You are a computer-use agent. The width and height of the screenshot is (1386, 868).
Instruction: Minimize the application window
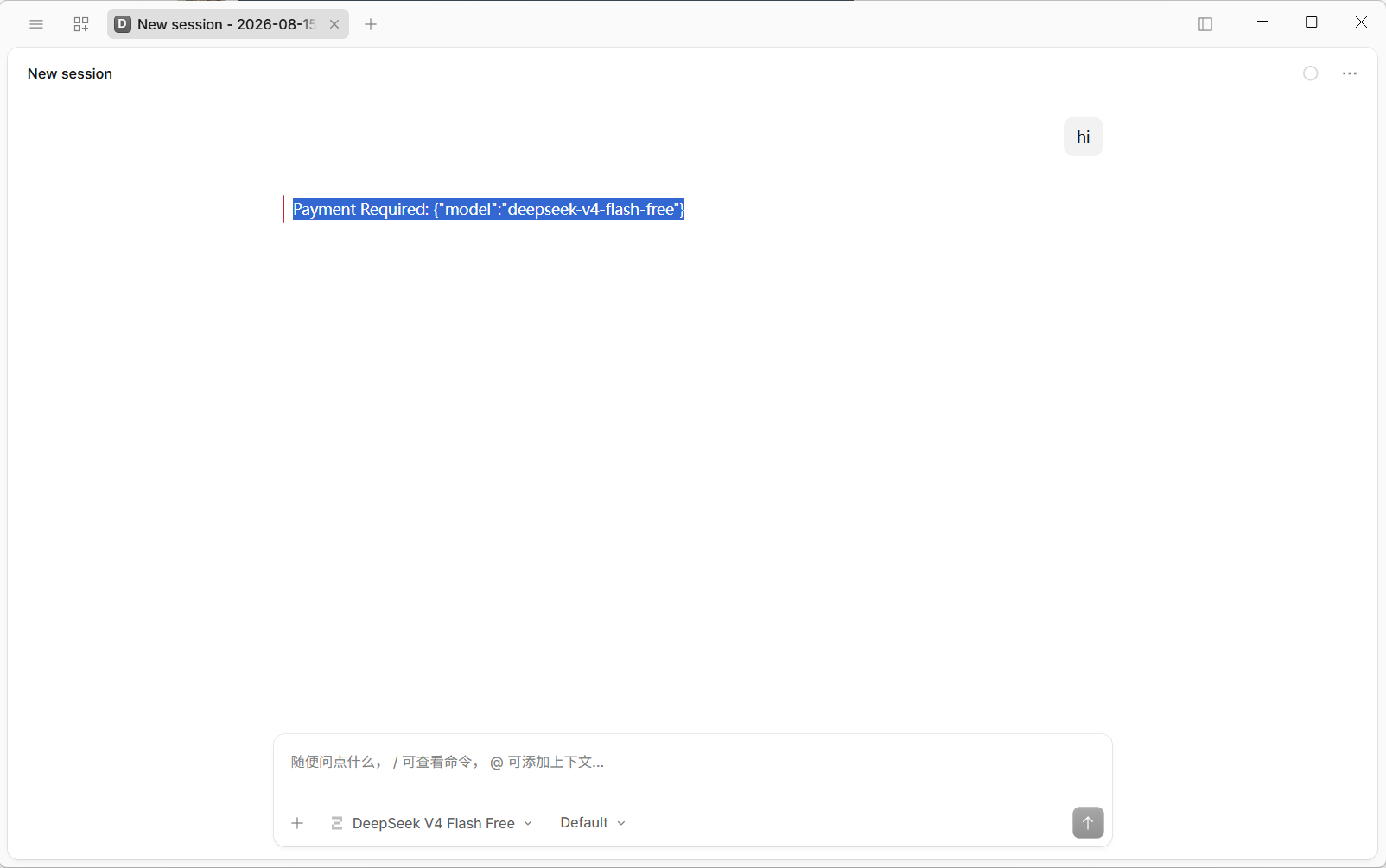tap(1262, 22)
